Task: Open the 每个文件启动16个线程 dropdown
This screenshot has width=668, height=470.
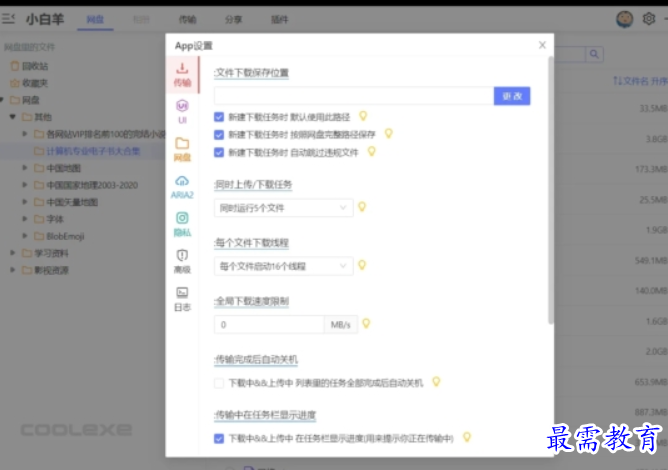Action: coord(284,266)
